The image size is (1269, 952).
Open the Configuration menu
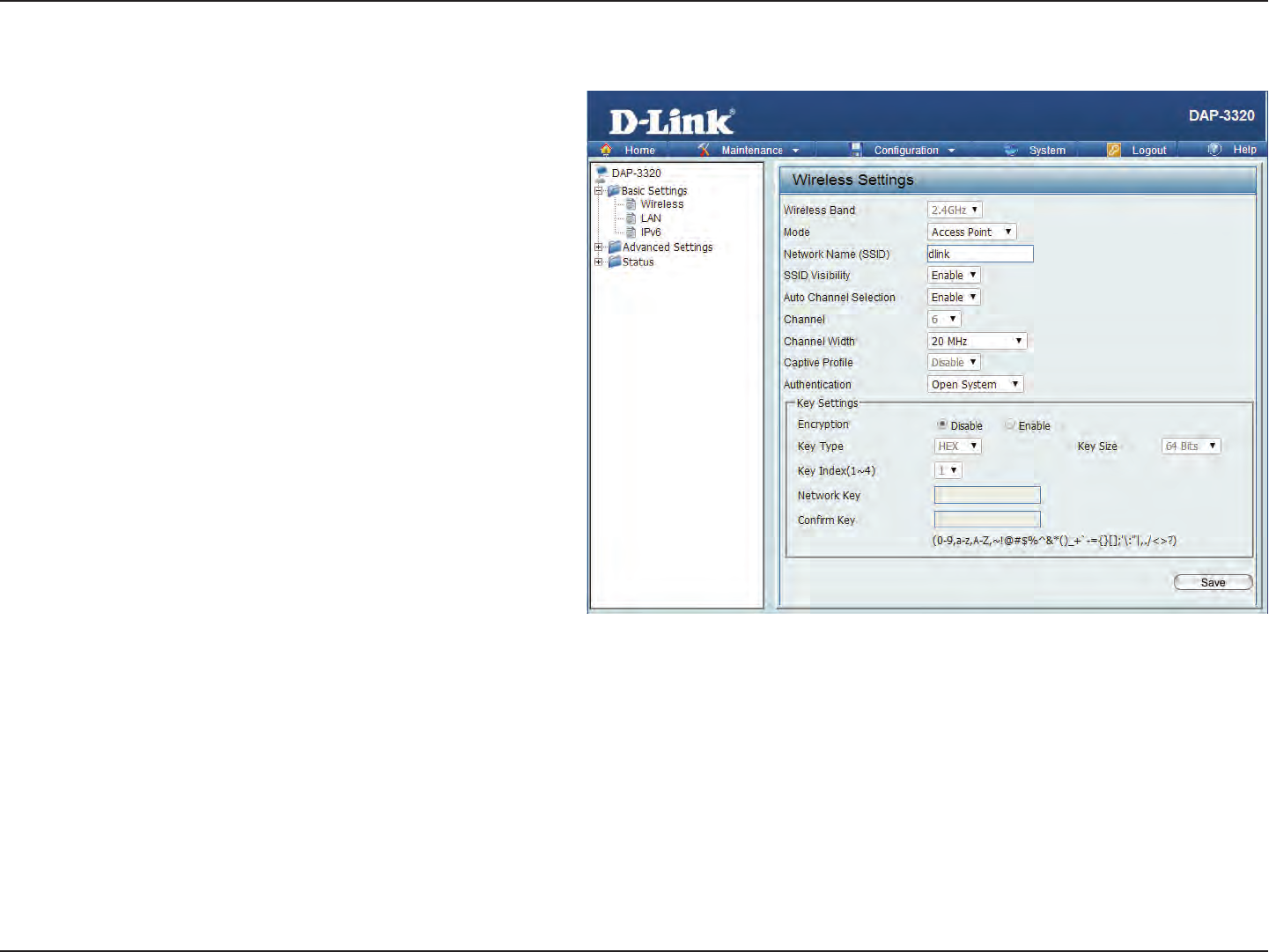tap(906, 151)
